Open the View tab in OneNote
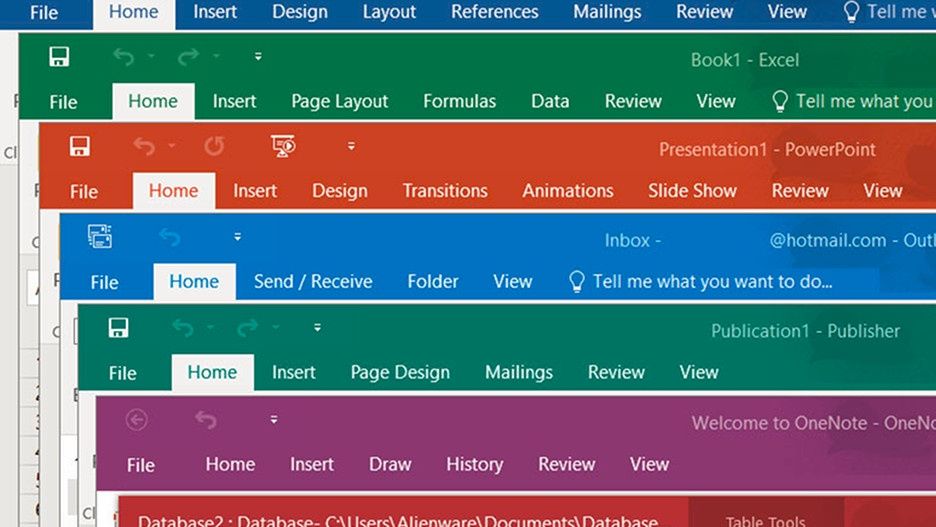The image size is (936, 527). (649, 464)
